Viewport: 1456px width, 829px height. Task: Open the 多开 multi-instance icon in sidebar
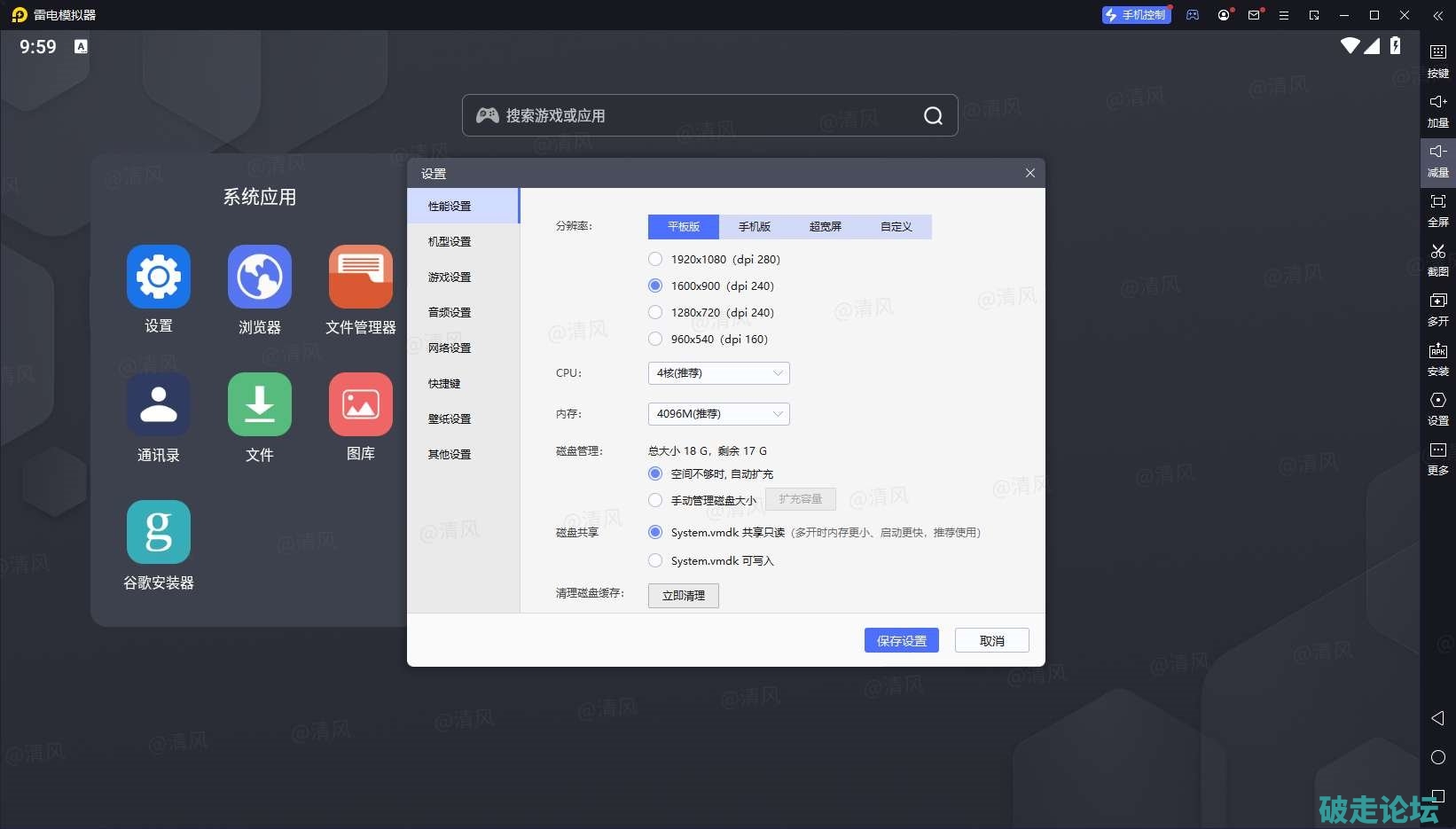[1437, 302]
